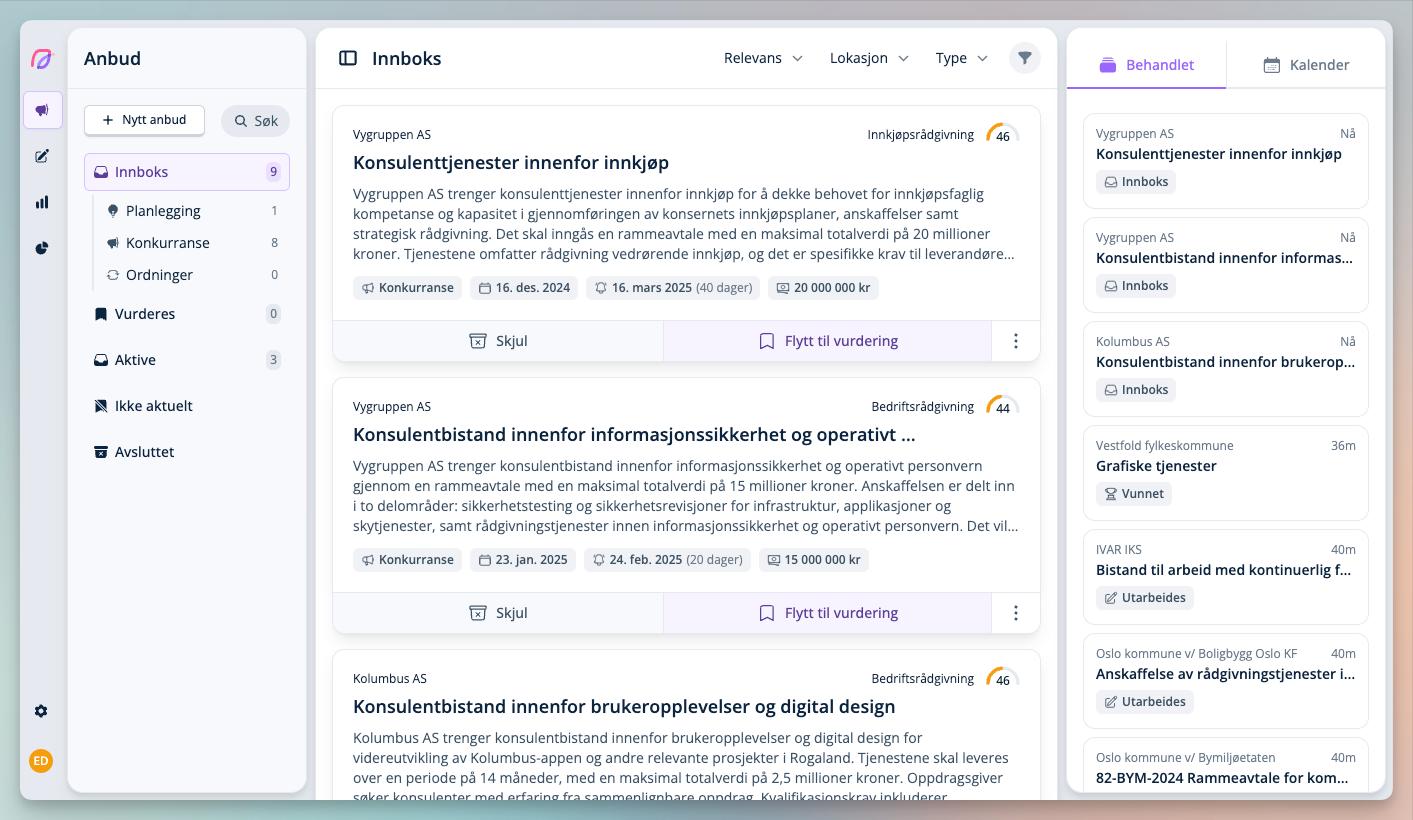Image resolution: width=1413 pixels, height=820 pixels.
Task: Open the Lokasjon dropdown
Action: [x=869, y=58]
